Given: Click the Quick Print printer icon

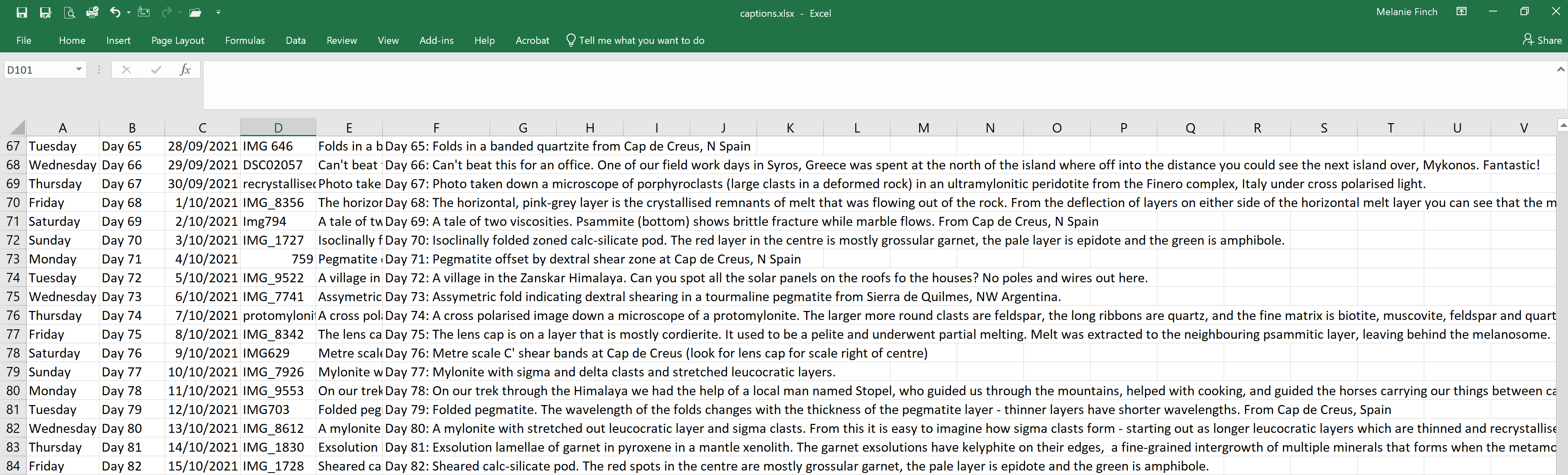Looking at the screenshot, I should point(93,12).
